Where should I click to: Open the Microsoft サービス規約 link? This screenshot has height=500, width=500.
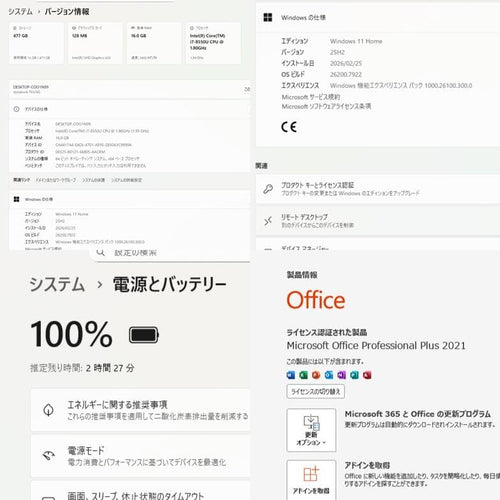point(311,97)
